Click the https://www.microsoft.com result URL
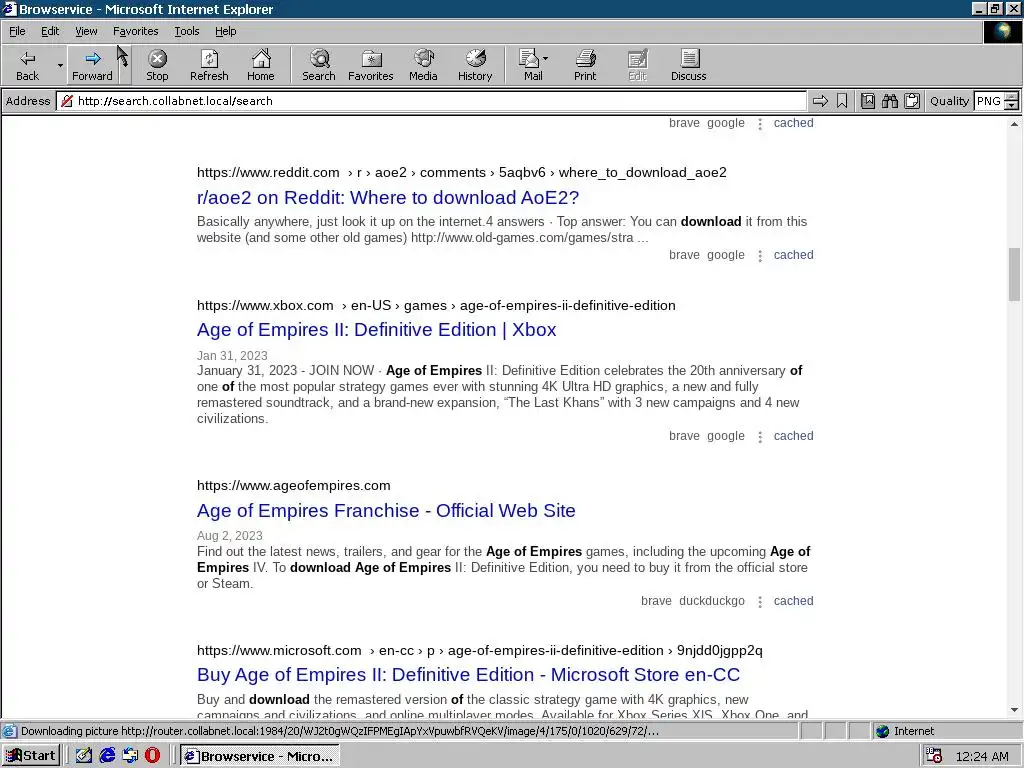This screenshot has width=1024, height=768. click(279, 650)
